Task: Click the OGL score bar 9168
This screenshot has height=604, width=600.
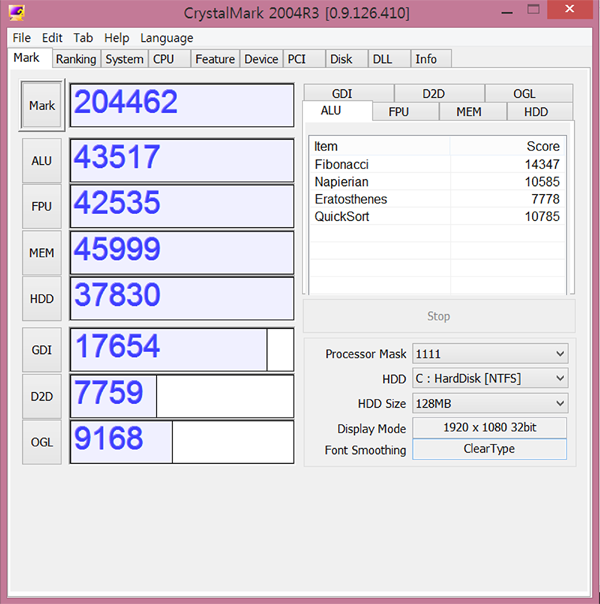Action: (x=182, y=442)
